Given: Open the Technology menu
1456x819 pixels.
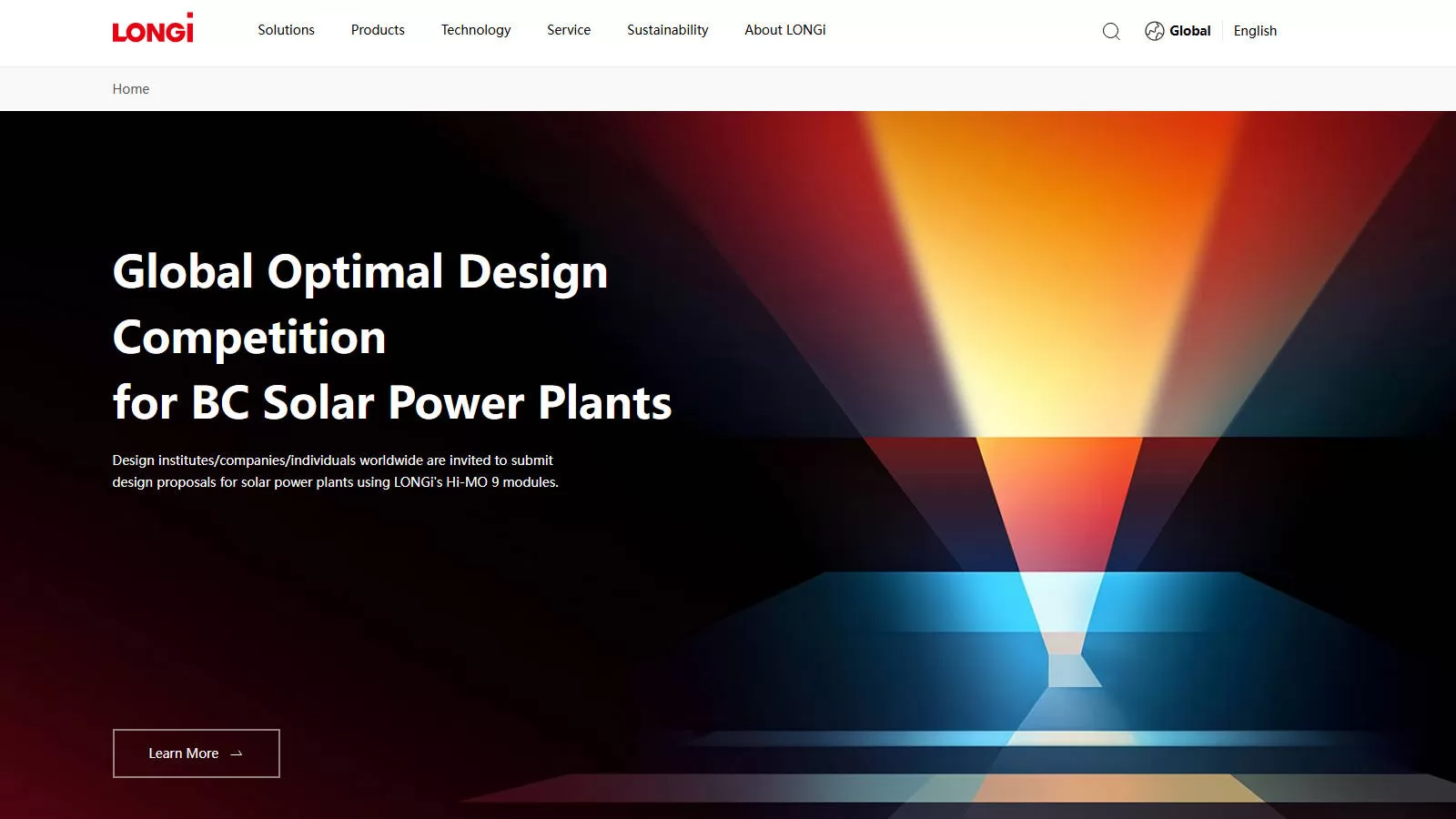Looking at the screenshot, I should (x=476, y=30).
